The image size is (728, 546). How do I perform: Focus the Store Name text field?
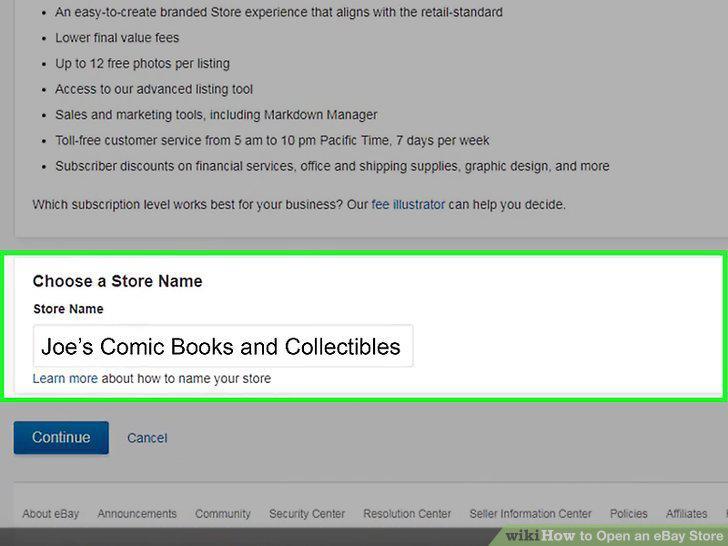(223, 346)
